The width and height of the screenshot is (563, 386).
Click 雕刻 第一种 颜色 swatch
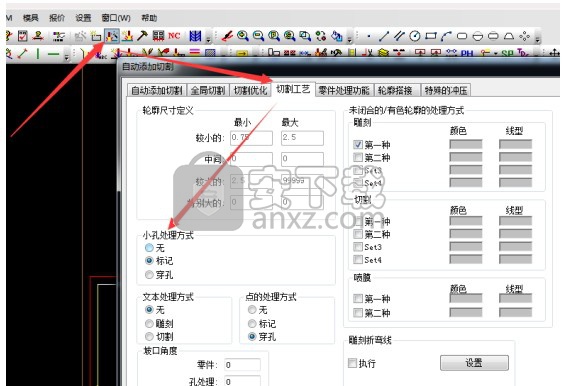[466, 144]
